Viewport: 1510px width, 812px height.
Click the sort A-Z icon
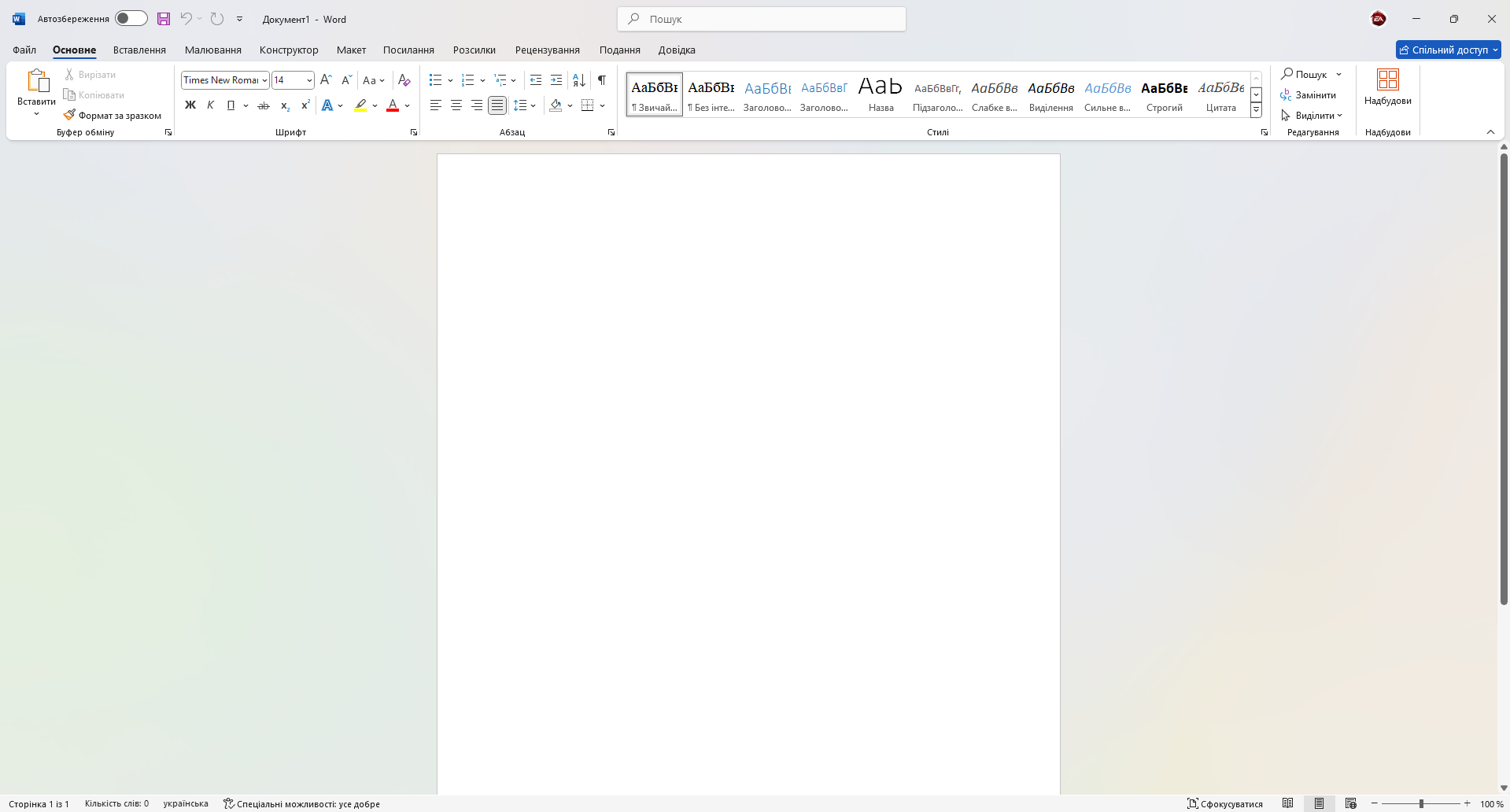pyautogui.click(x=579, y=80)
